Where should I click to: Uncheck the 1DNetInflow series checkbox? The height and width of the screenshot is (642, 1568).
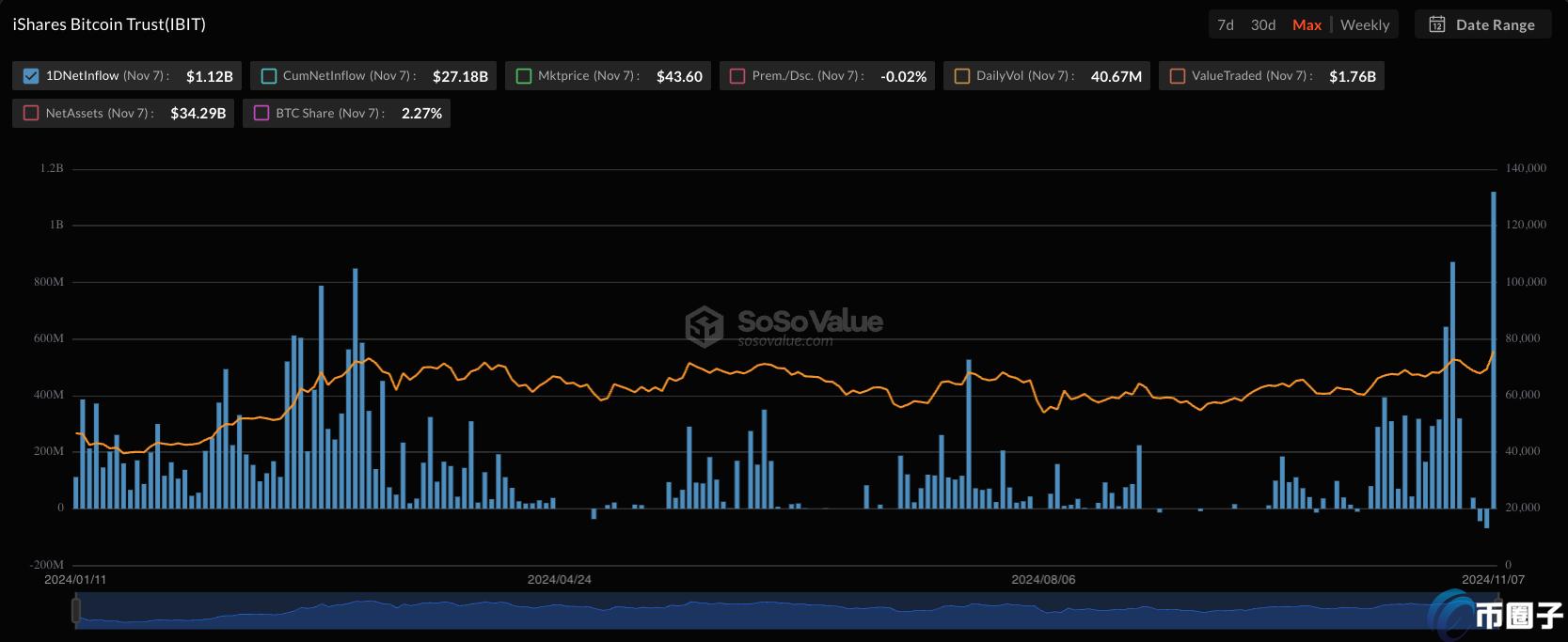click(x=31, y=76)
